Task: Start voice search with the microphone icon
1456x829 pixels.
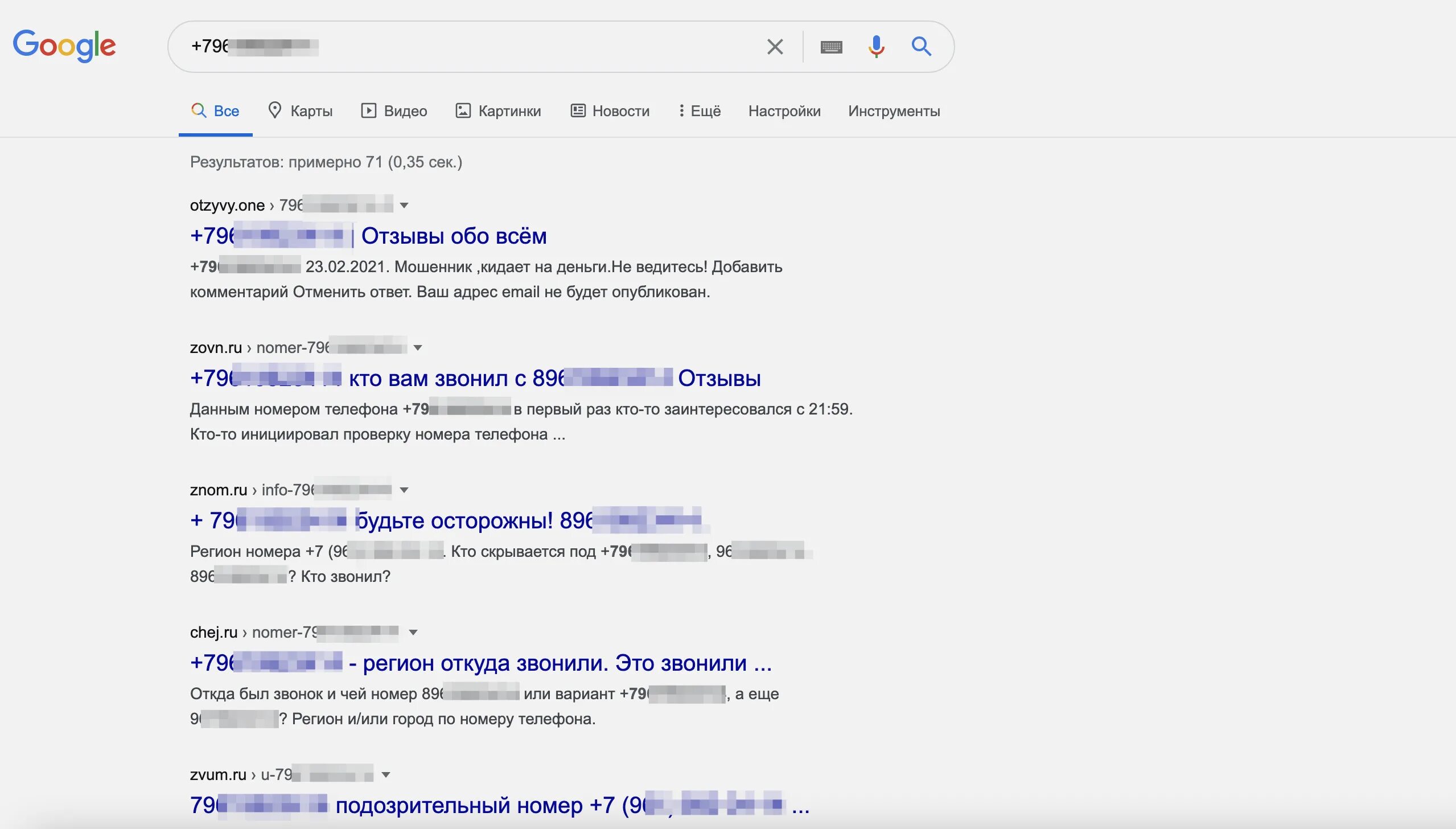Action: 876,47
